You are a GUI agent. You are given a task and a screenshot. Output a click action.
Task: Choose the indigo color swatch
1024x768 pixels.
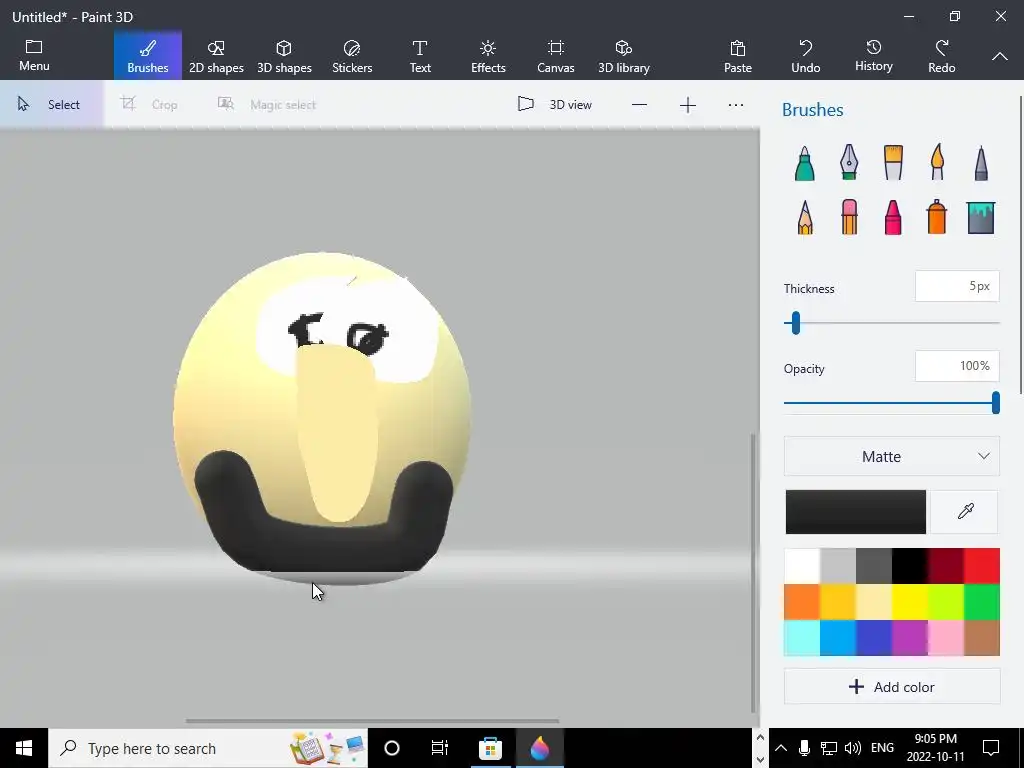point(874,637)
